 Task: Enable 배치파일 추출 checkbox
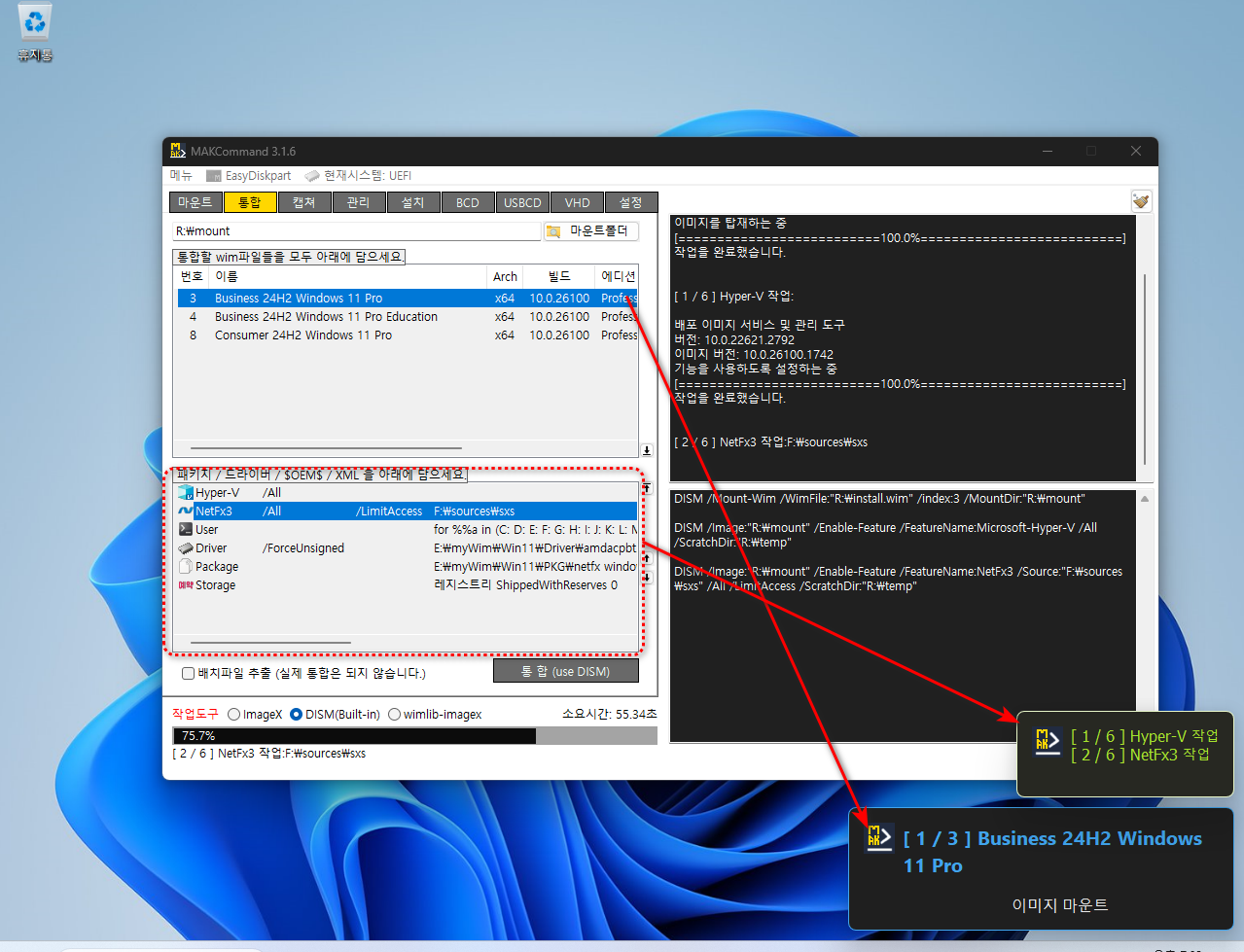point(188,673)
